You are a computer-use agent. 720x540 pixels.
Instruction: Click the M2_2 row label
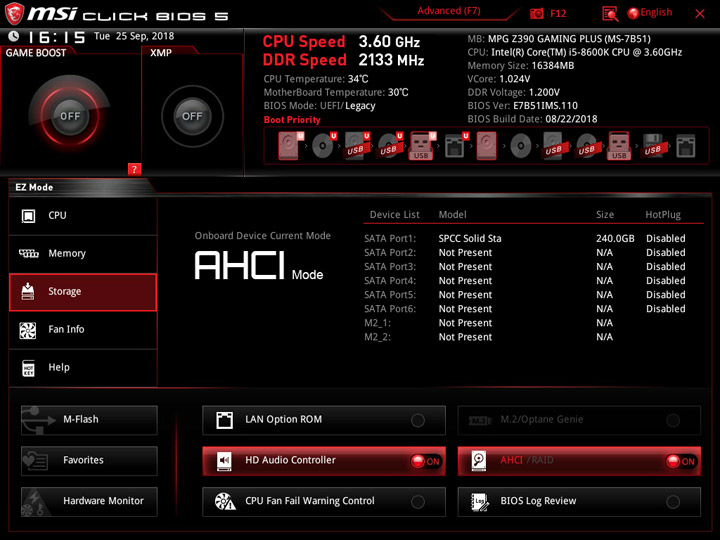pos(377,337)
